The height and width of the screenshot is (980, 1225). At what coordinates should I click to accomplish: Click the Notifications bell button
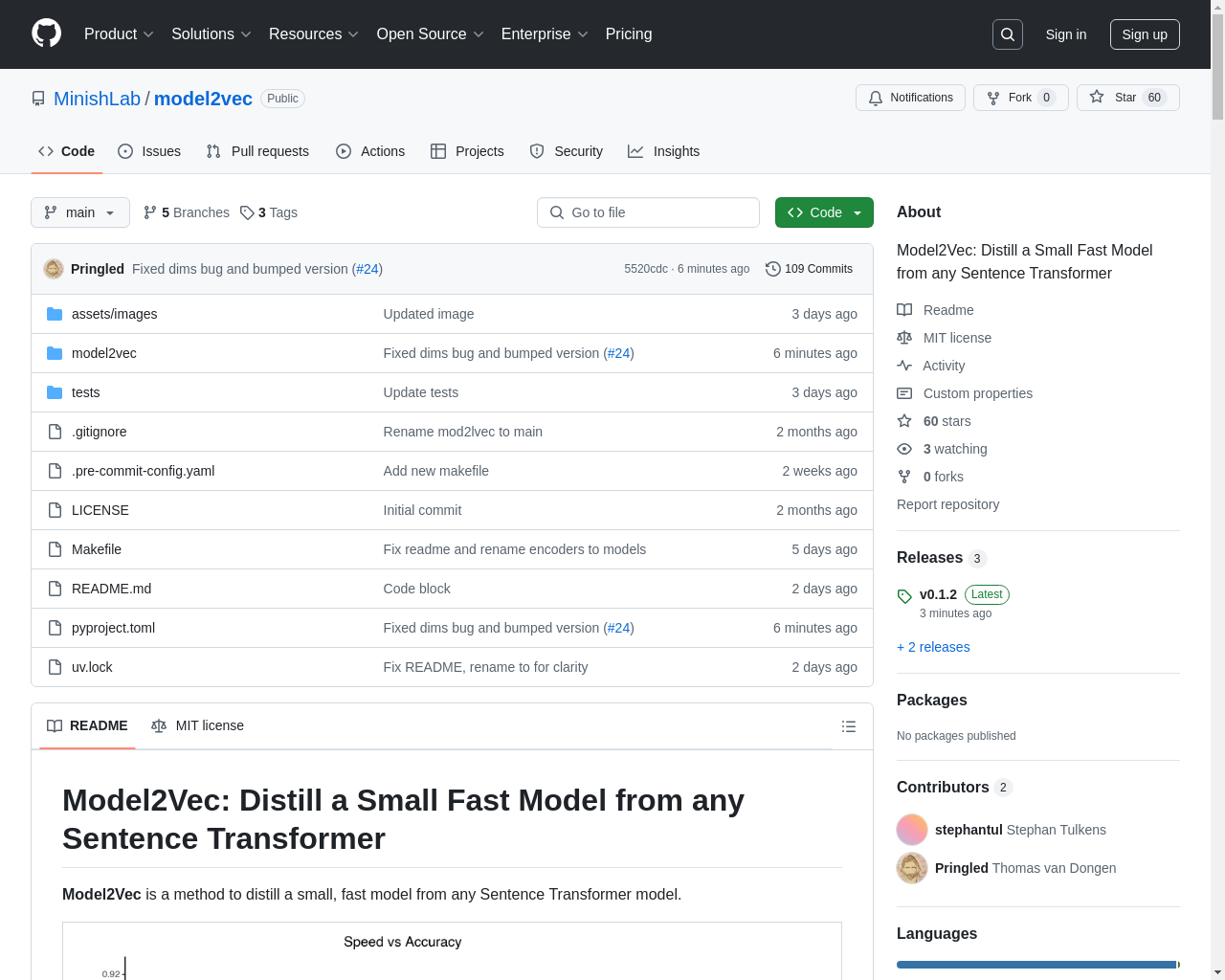point(910,98)
